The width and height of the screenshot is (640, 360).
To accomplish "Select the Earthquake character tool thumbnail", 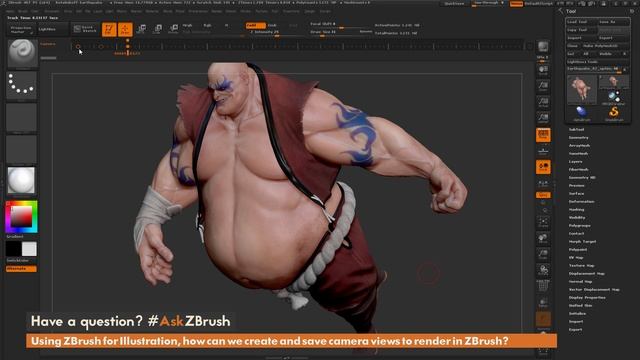I will click(581, 89).
